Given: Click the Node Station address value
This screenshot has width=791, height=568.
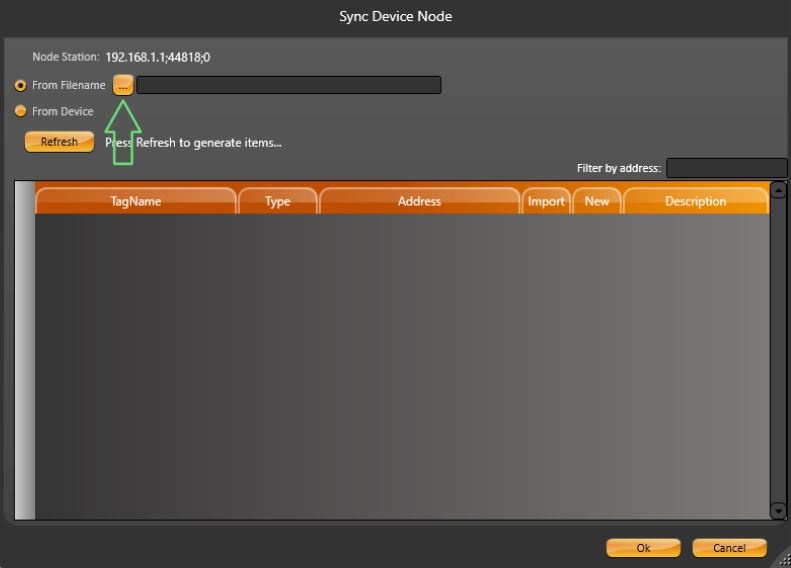Looking at the screenshot, I should coord(157,58).
